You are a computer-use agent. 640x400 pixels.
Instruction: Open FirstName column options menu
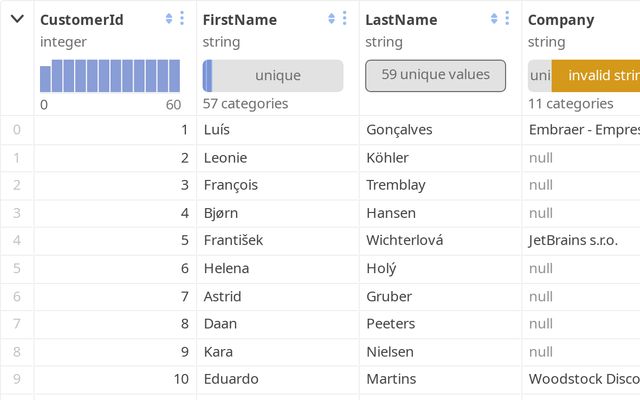(x=345, y=19)
